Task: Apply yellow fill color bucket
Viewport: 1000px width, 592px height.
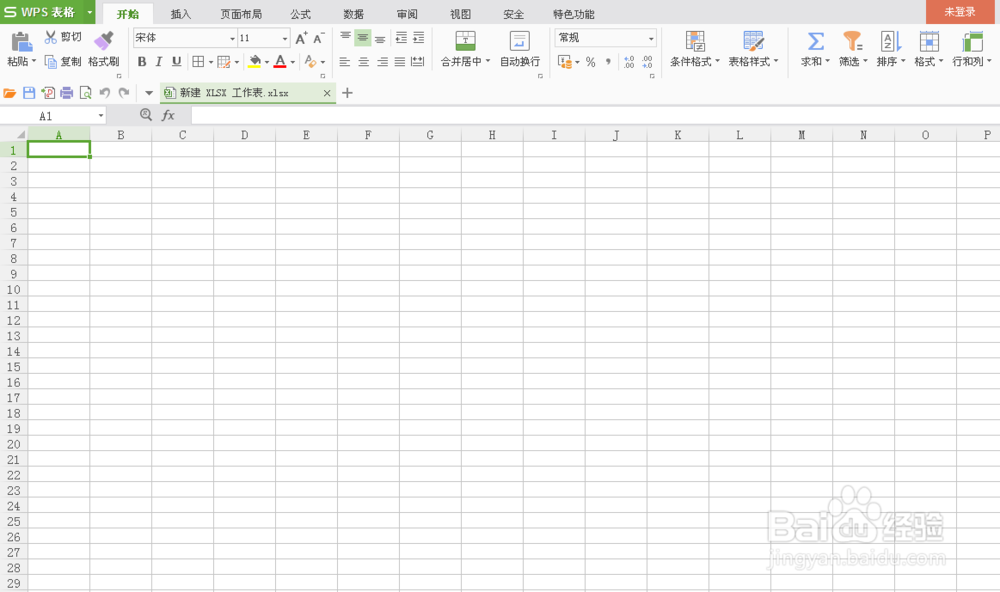Action: pos(254,61)
